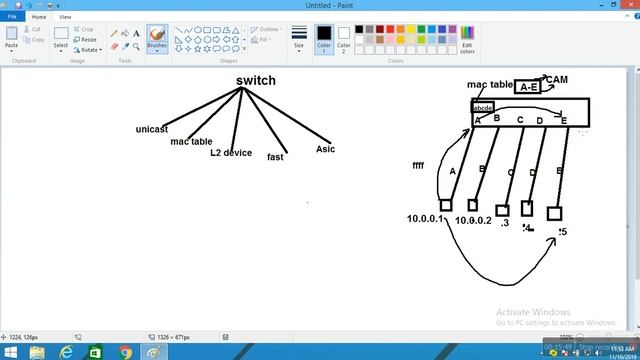Screen dimensions: 640x360
Task: Customize Quick Access Toolbar dropdown arrow
Action: click(58, 6)
